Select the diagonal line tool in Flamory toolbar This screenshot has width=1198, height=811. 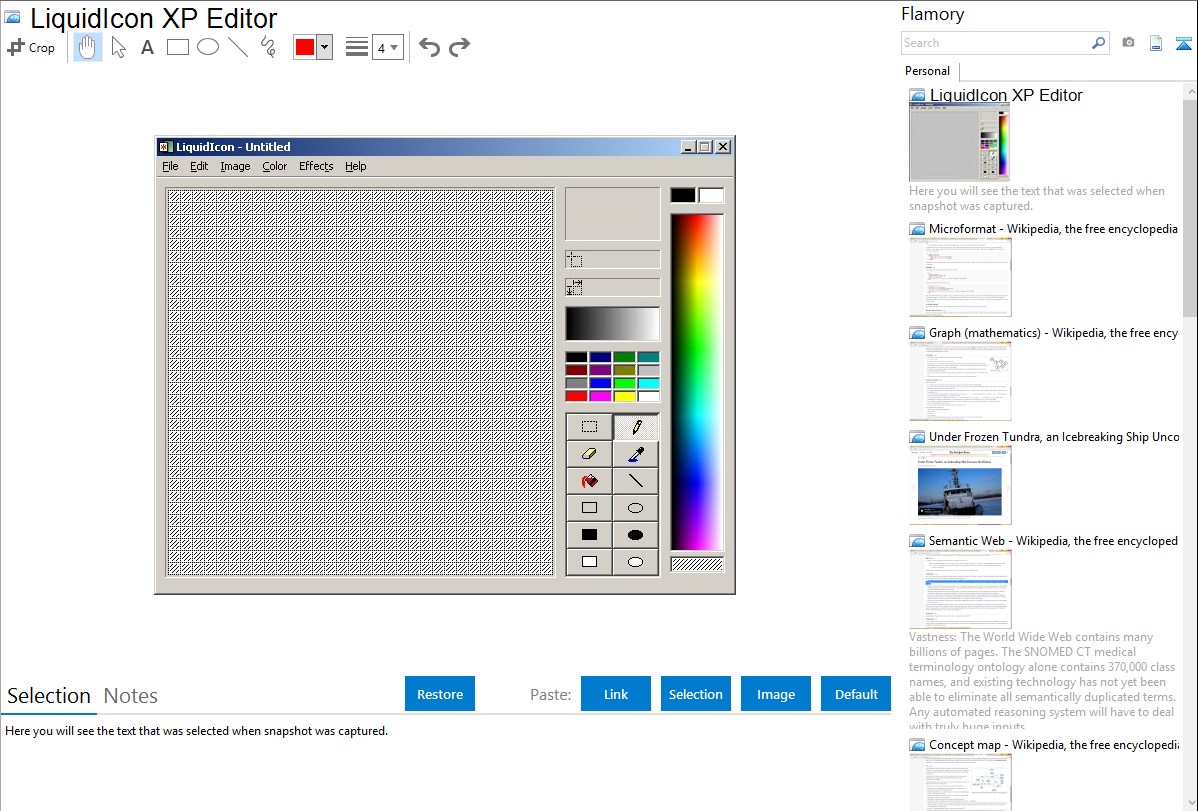pyautogui.click(x=238, y=47)
